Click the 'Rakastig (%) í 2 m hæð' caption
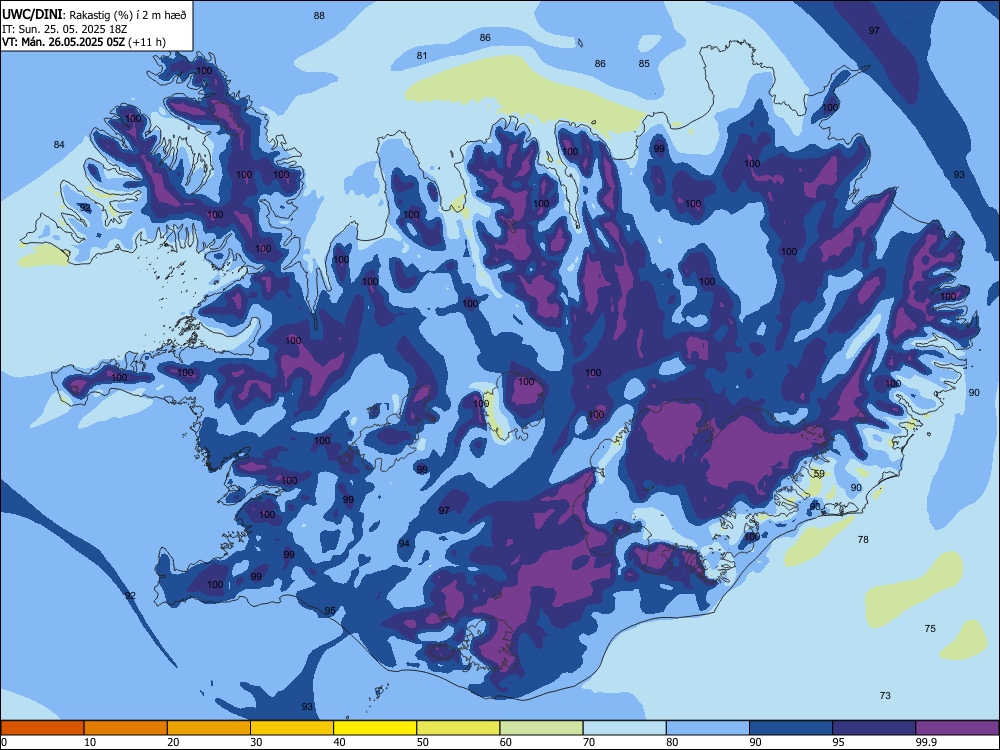Viewport: 1000px width, 750px height. pos(128,15)
